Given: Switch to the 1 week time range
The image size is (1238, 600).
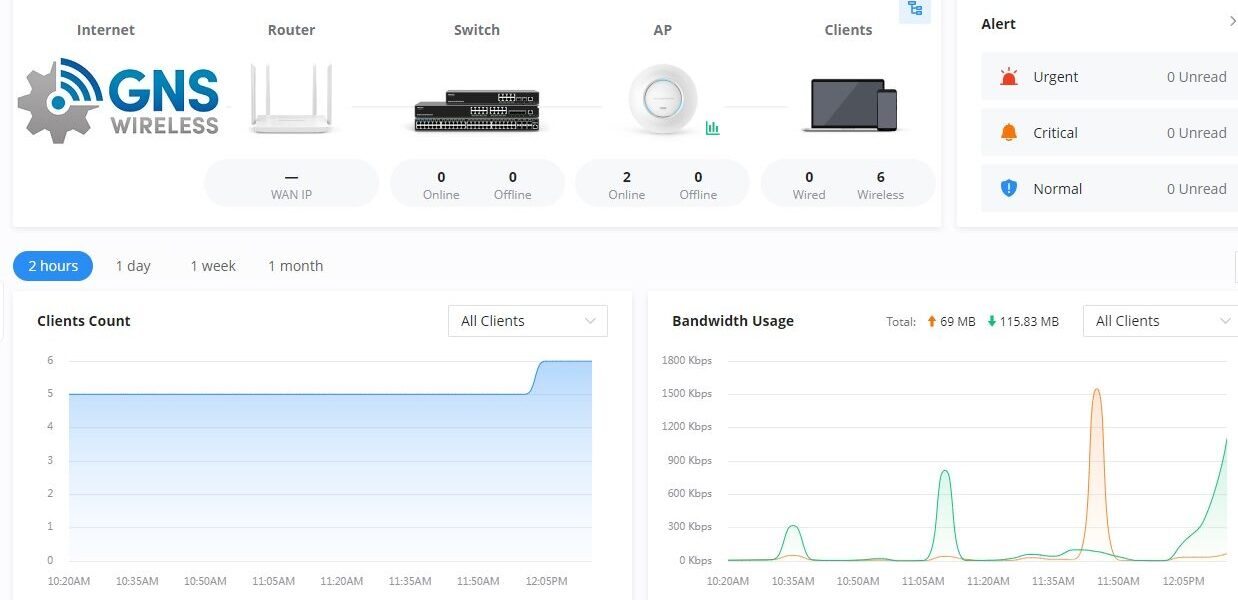Looking at the screenshot, I should [x=213, y=266].
